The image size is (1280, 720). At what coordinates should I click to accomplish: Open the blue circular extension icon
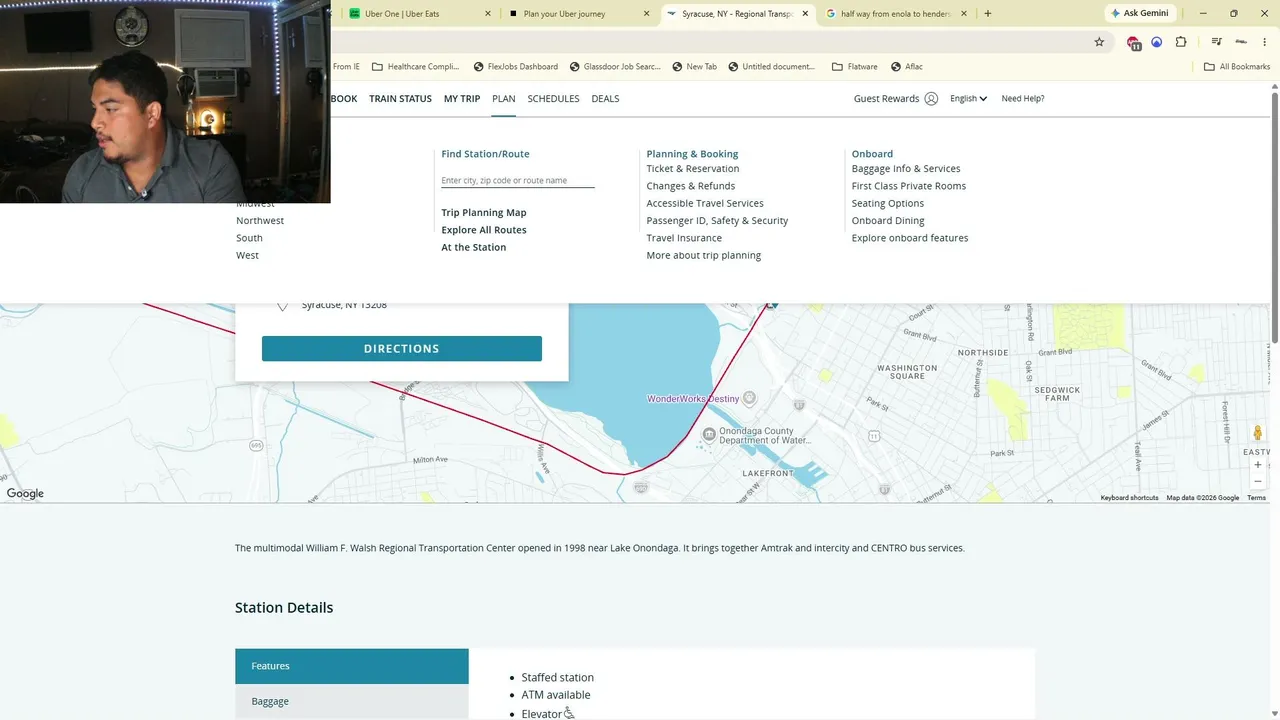(1157, 42)
